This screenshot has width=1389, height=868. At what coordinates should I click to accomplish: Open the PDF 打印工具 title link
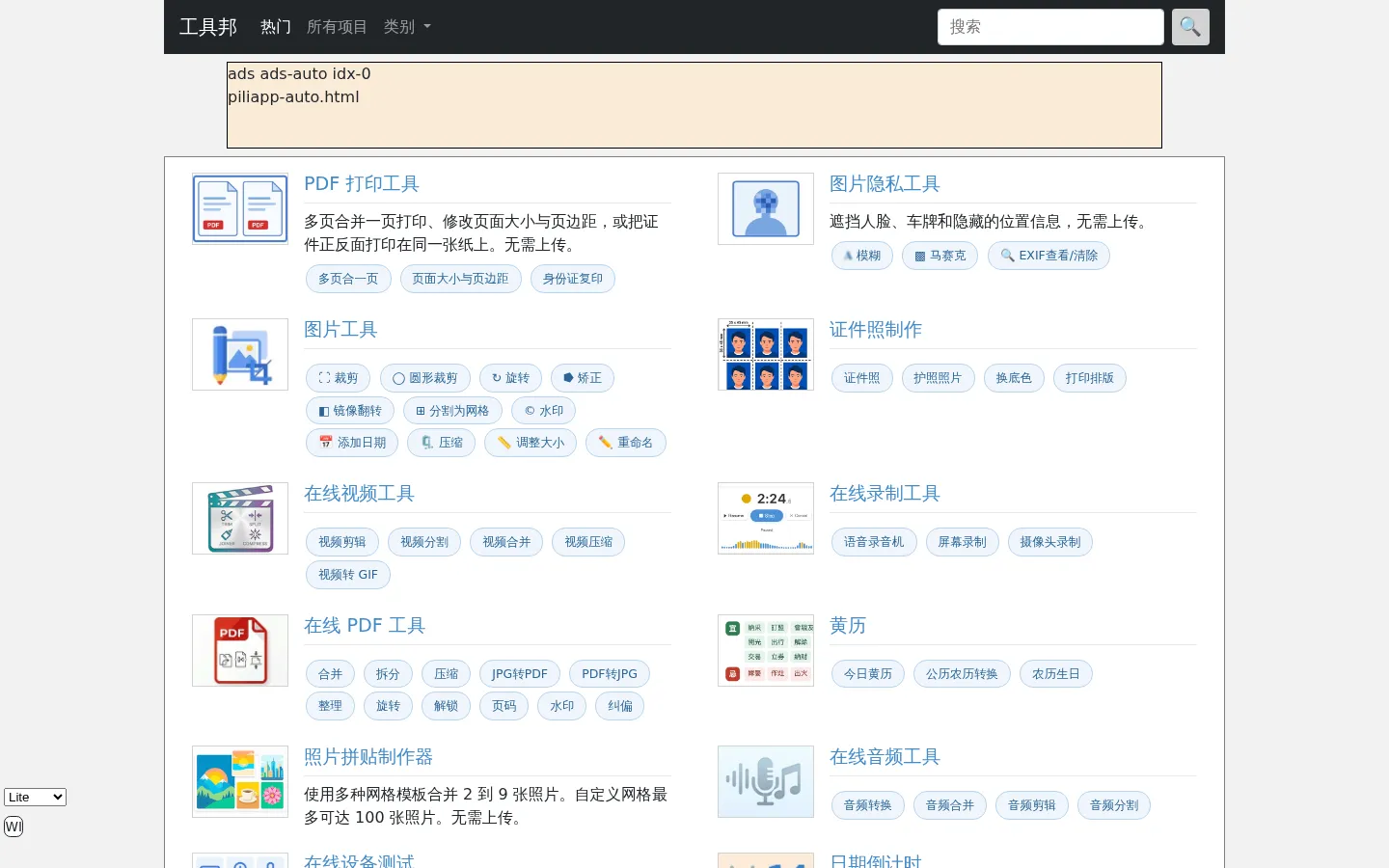click(x=362, y=184)
